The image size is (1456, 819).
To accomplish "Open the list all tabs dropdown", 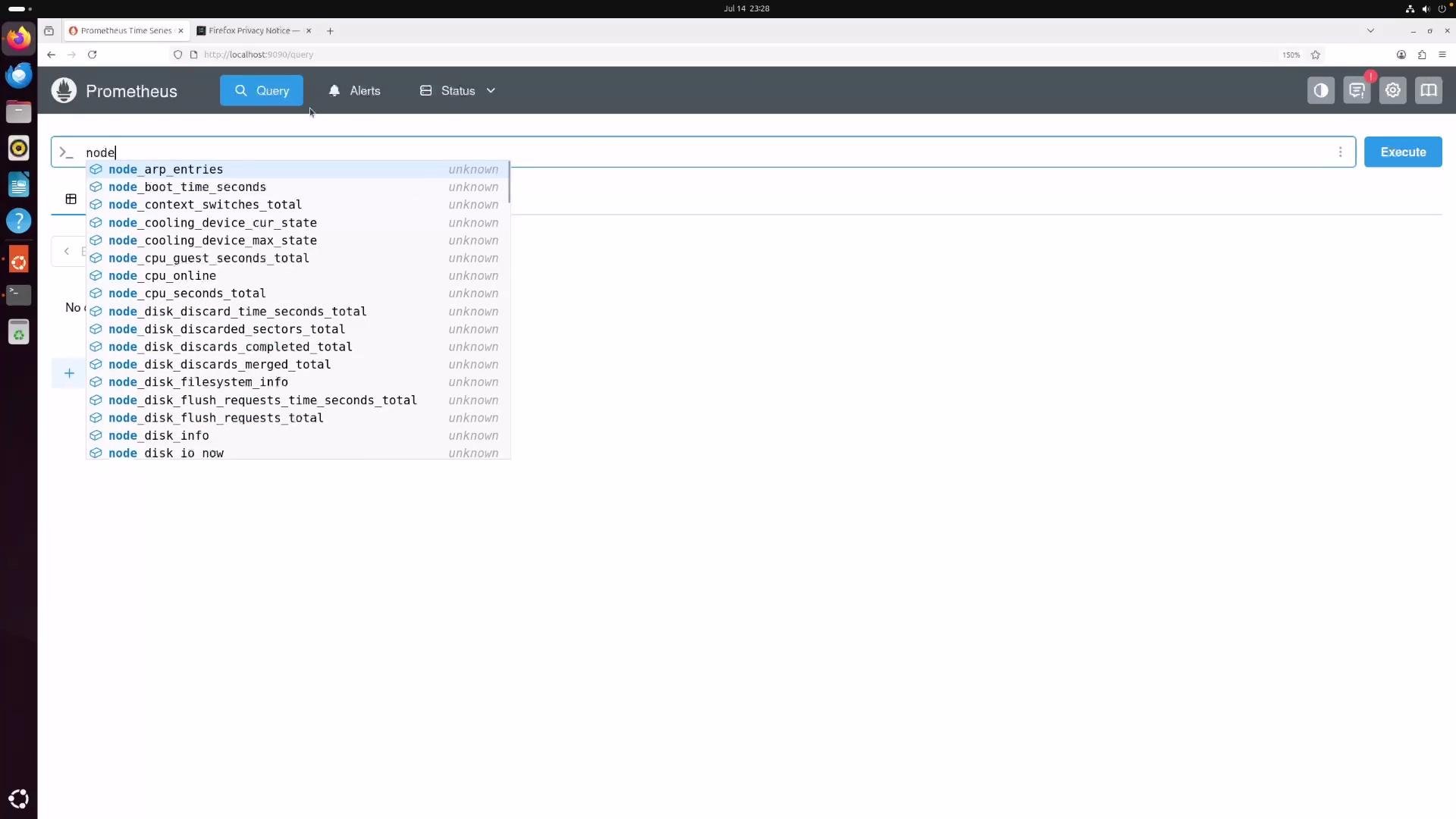I will (x=1370, y=31).
